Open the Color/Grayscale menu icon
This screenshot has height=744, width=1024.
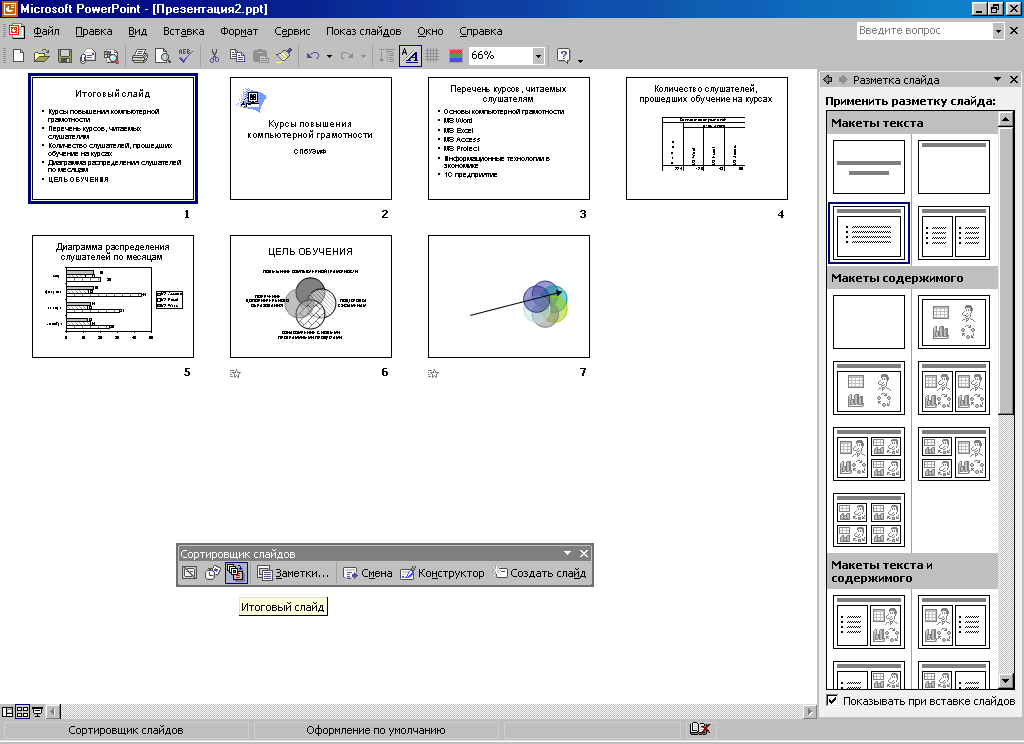click(456, 56)
